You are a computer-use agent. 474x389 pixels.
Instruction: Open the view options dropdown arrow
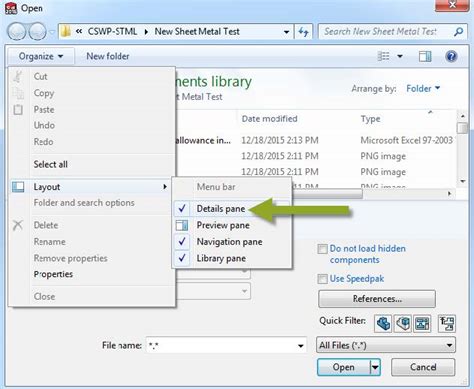[400, 56]
